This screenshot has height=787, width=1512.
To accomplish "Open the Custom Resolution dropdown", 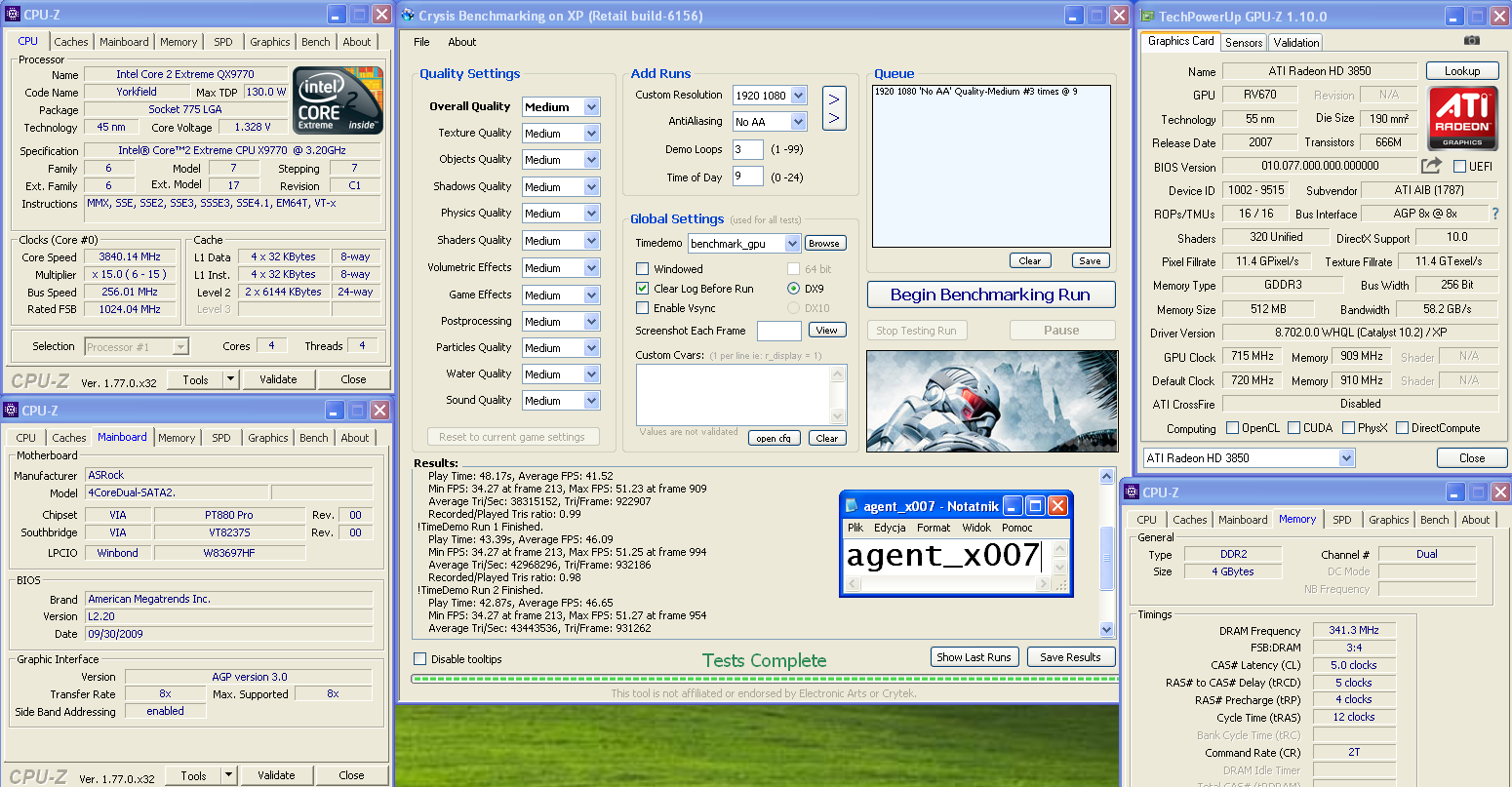I will coord(798,96).
